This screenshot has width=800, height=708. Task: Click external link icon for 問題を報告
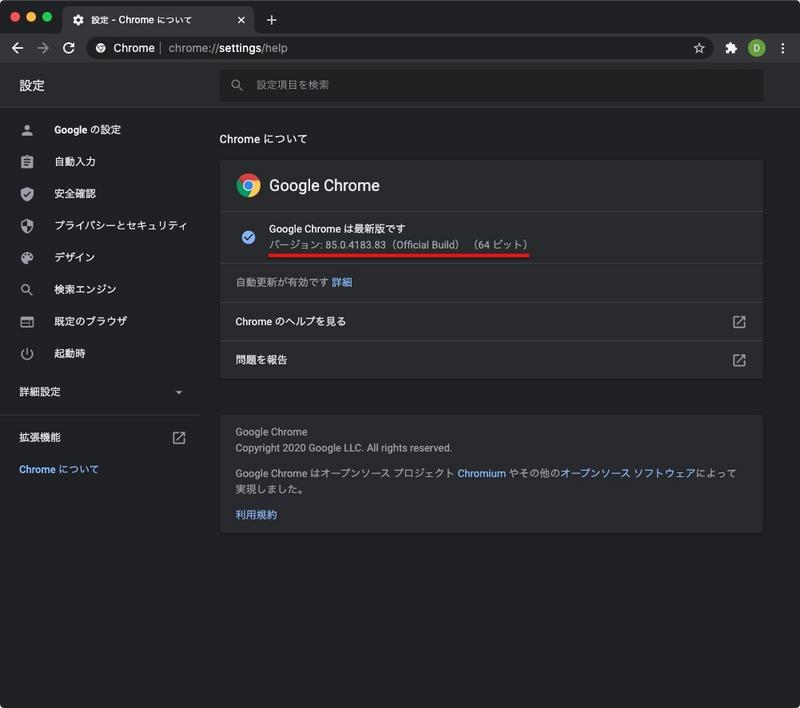739,360
